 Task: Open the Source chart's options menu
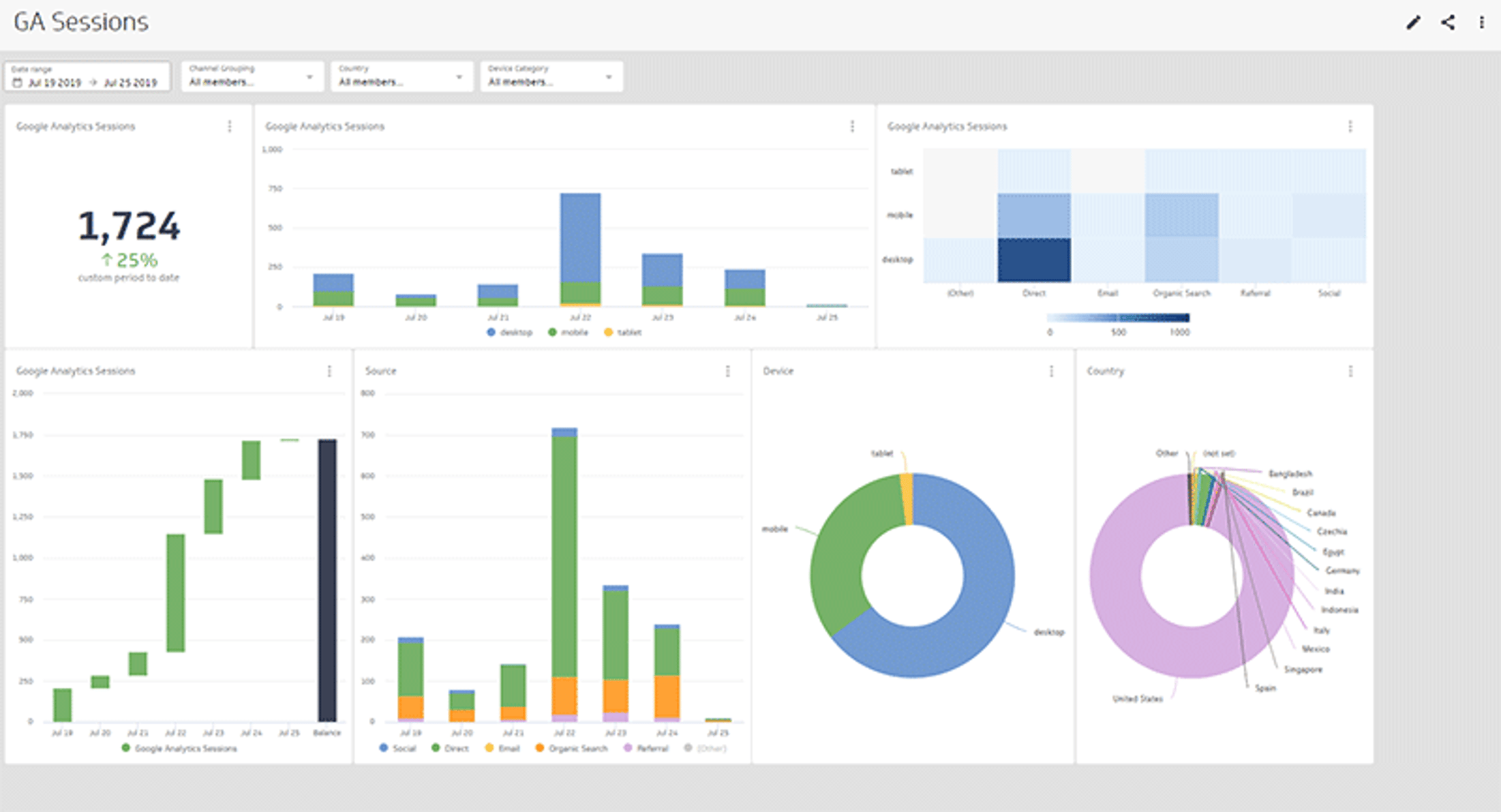pos(729,370)
